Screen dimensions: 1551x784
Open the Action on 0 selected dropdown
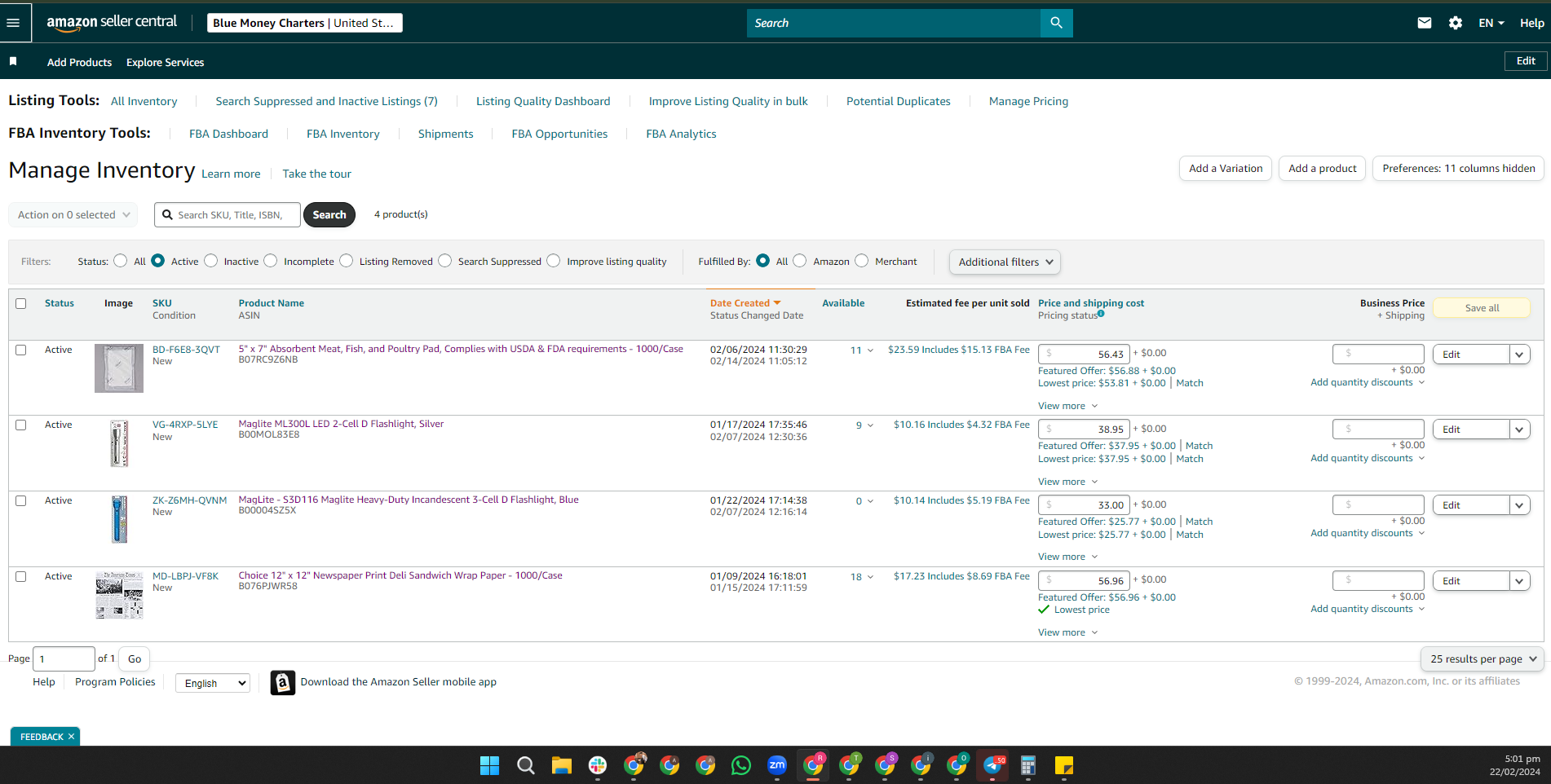pos(73,215)
